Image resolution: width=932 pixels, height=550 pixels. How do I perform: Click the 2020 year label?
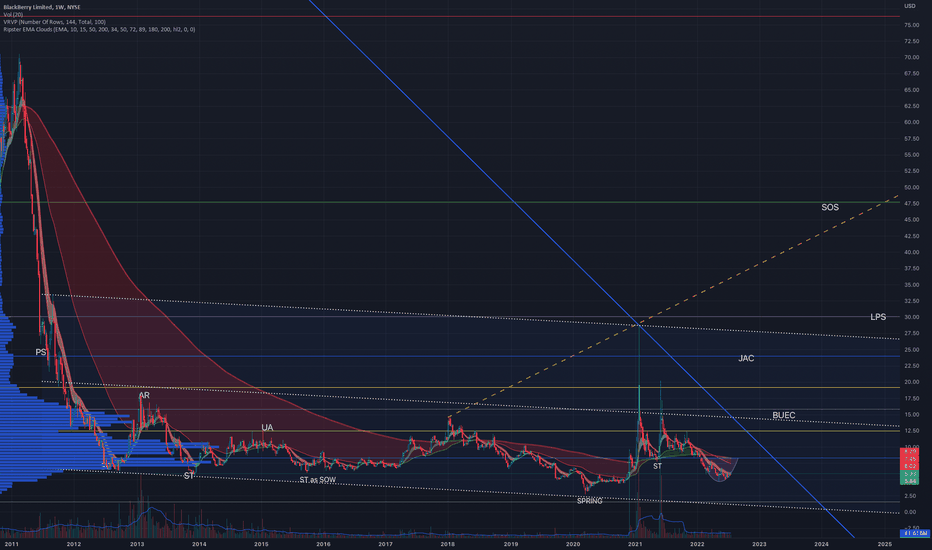pos(573,544)
